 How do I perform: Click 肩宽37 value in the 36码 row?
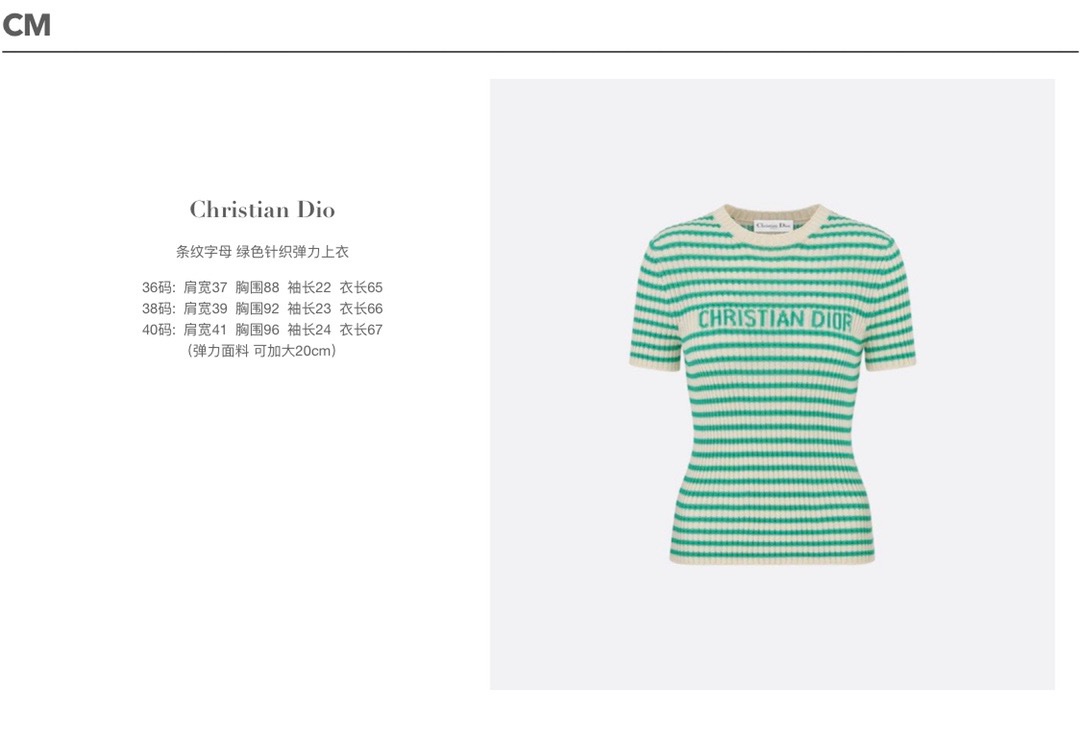(x=205, y=287)
